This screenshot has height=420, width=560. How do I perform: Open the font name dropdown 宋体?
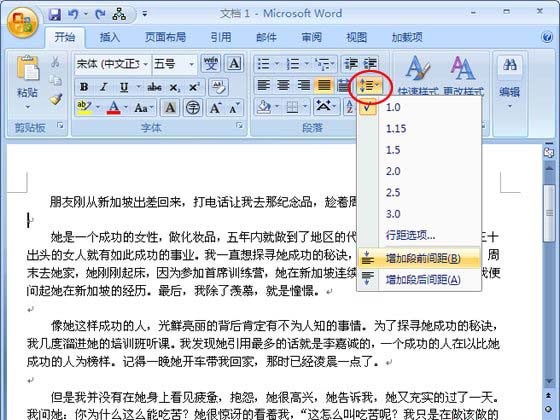click(113, 64)
